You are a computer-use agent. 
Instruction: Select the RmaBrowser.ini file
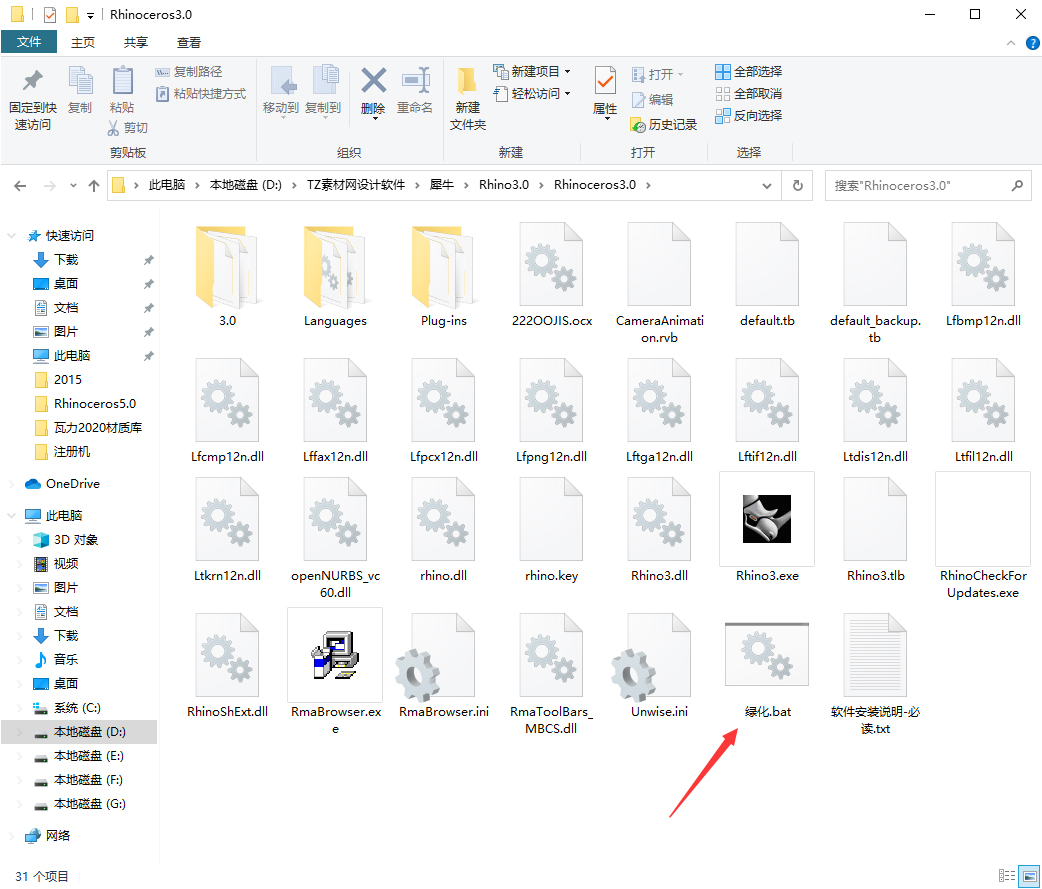(443, 666)
